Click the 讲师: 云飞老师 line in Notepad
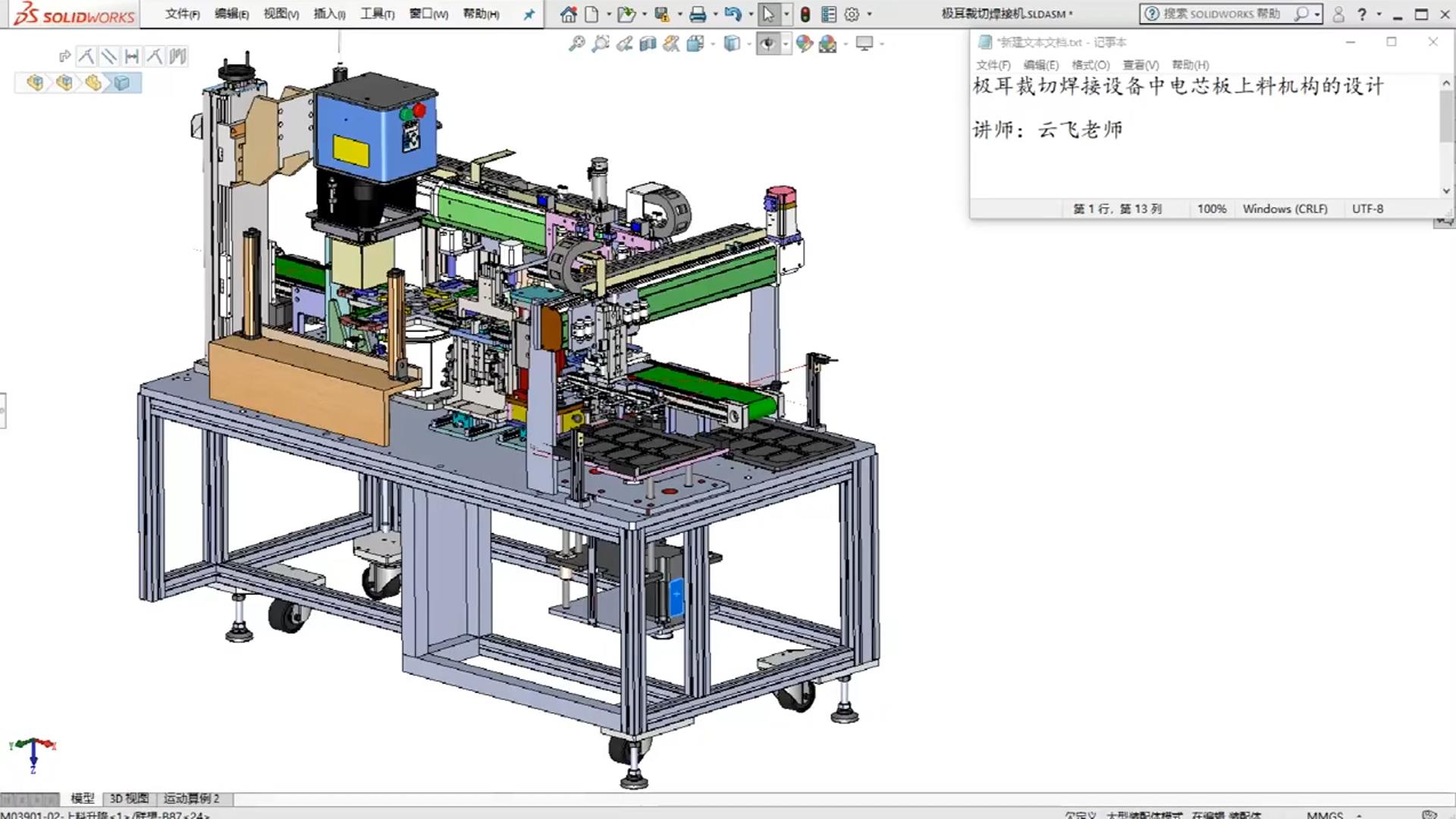 [x=1047, y=130]
